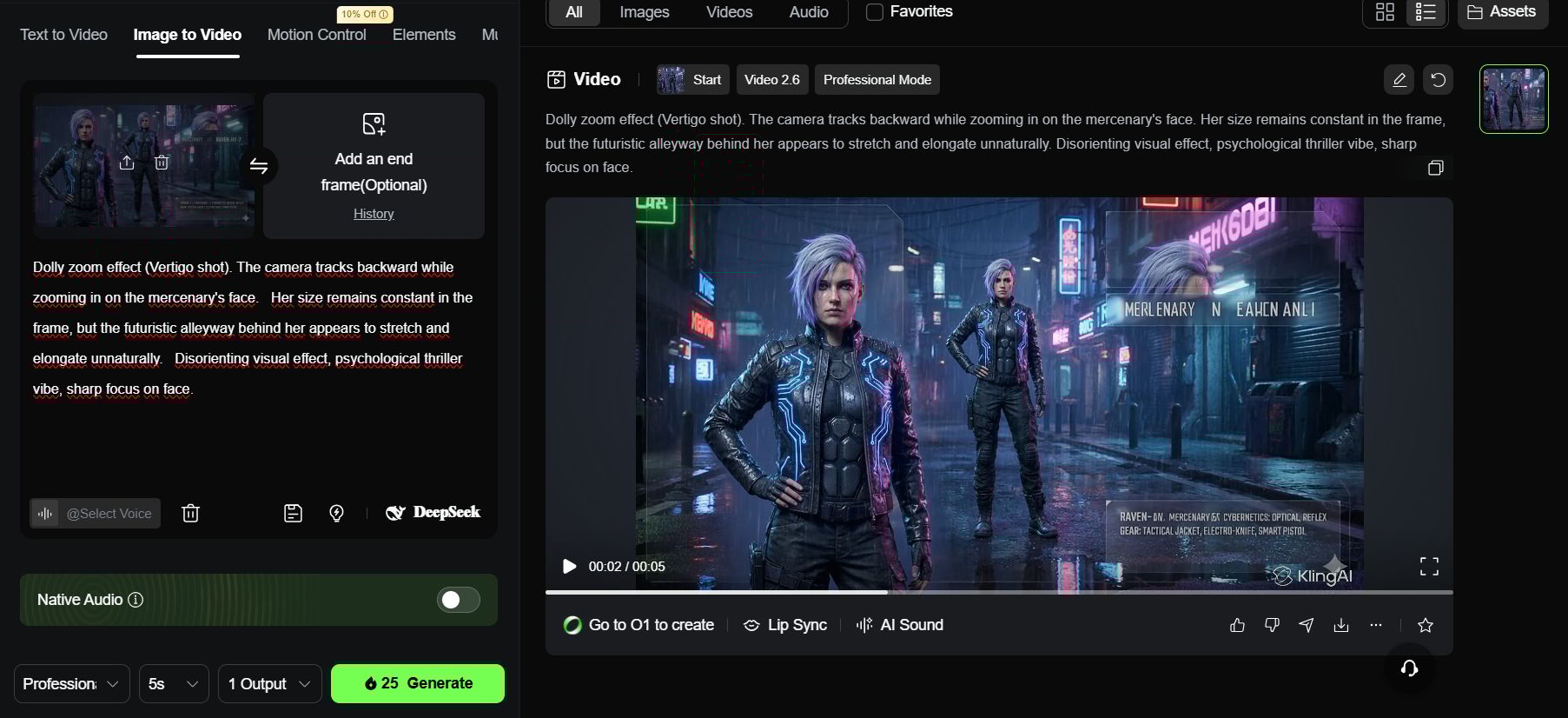
Task: Download the generated video
Action: (1341, 625)
